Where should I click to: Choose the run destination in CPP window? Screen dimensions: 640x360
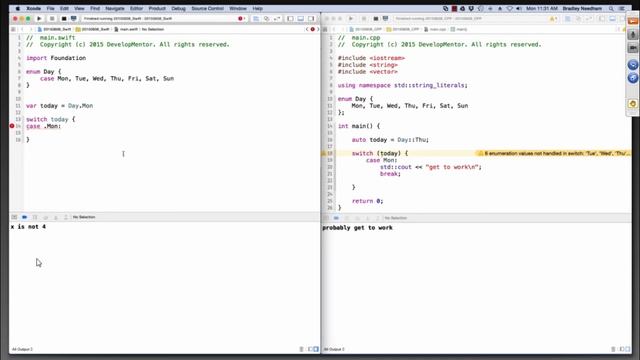(385, 19)
